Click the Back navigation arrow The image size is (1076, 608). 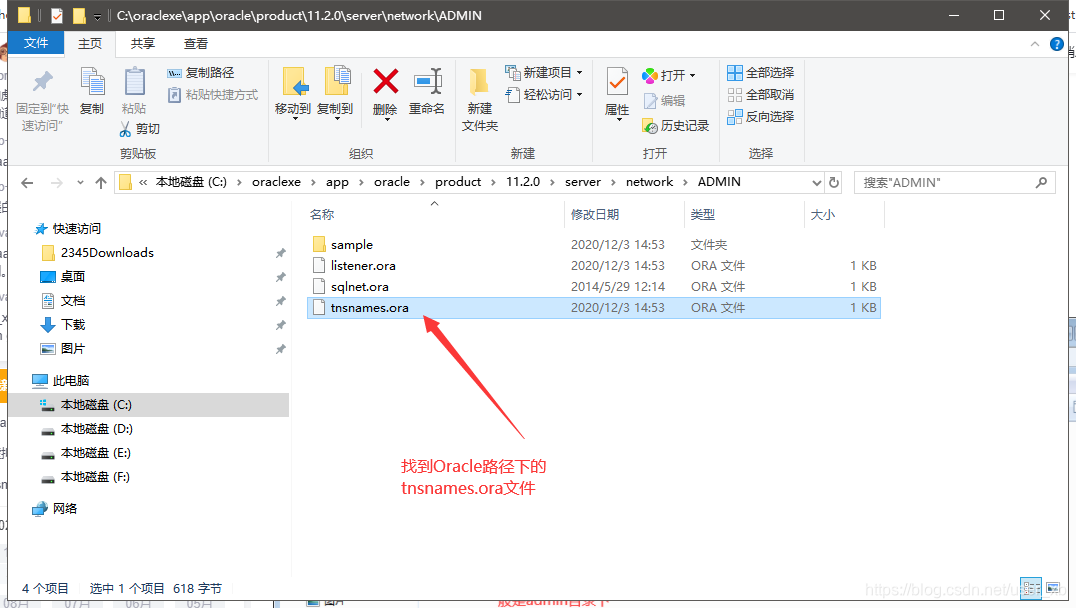click(x=27, y=183)
